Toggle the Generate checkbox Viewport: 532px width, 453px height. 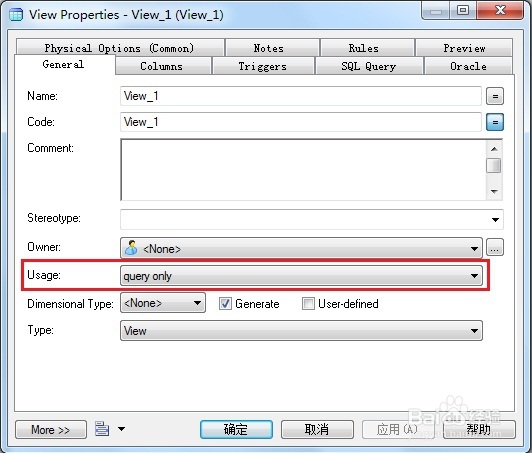click(x=225, y=303)
